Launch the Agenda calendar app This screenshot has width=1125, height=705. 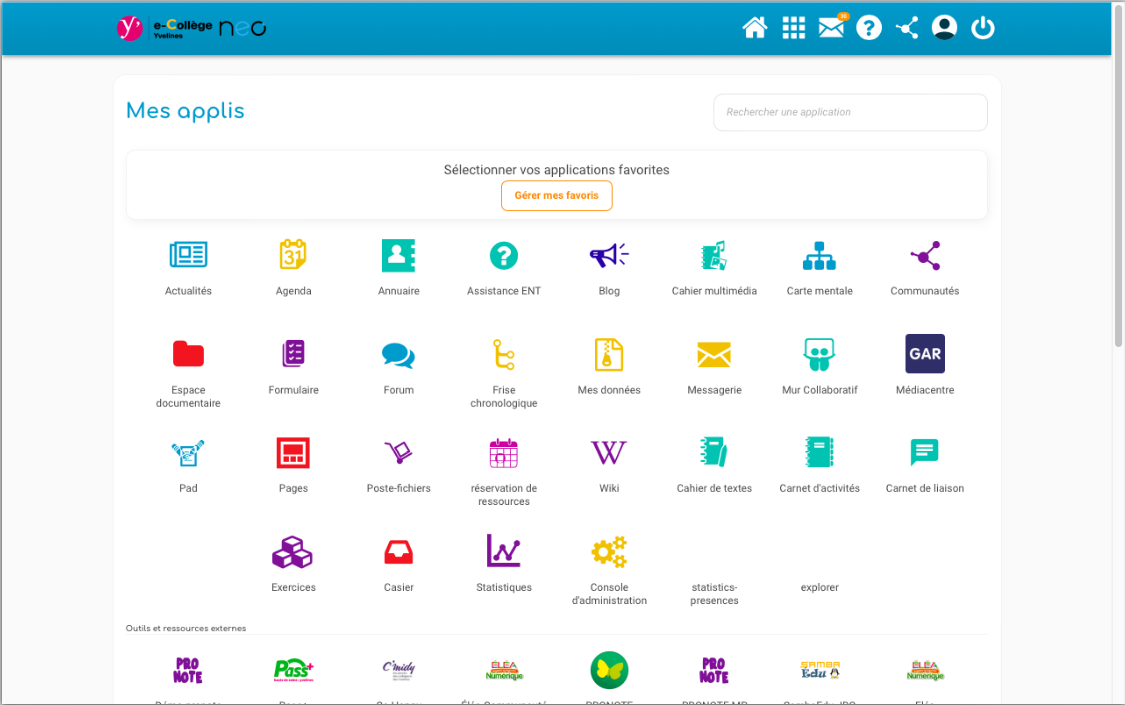(293, 257)
